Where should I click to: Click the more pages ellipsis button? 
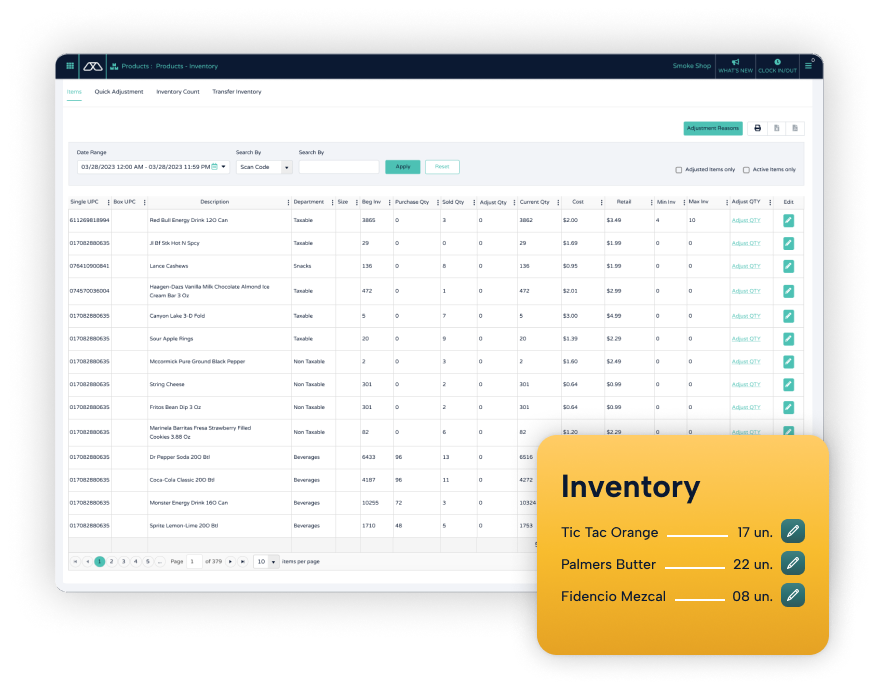(x=160, y=561)
